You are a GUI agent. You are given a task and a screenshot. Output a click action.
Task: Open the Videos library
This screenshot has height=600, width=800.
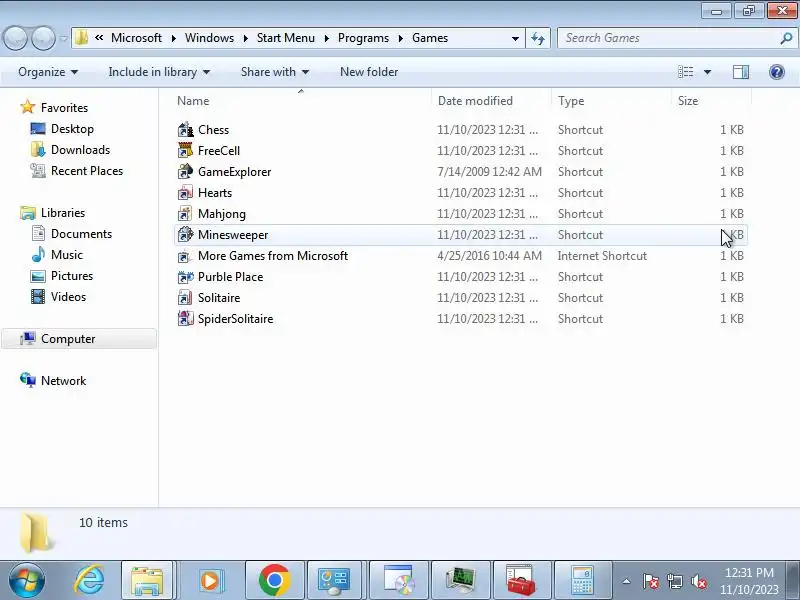point(68,296)
